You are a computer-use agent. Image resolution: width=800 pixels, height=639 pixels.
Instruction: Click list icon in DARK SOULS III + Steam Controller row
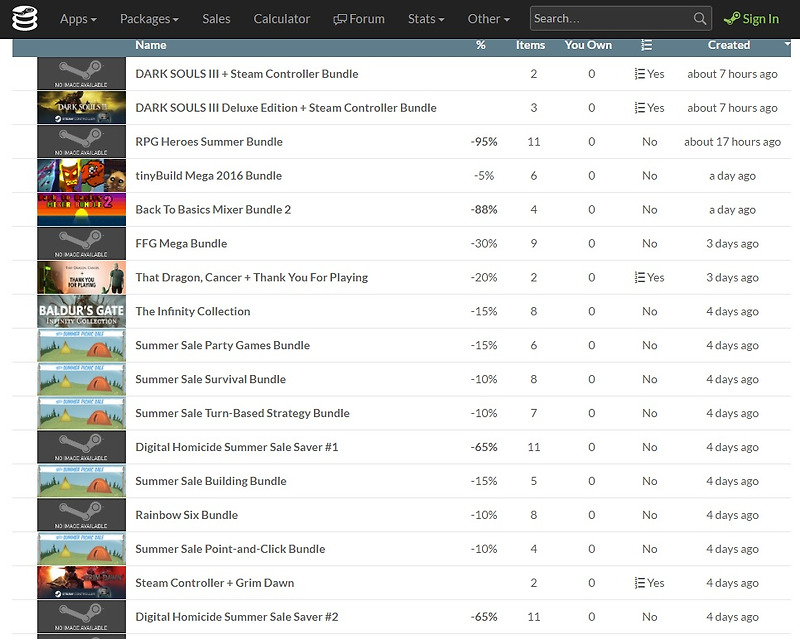point(639,74)
